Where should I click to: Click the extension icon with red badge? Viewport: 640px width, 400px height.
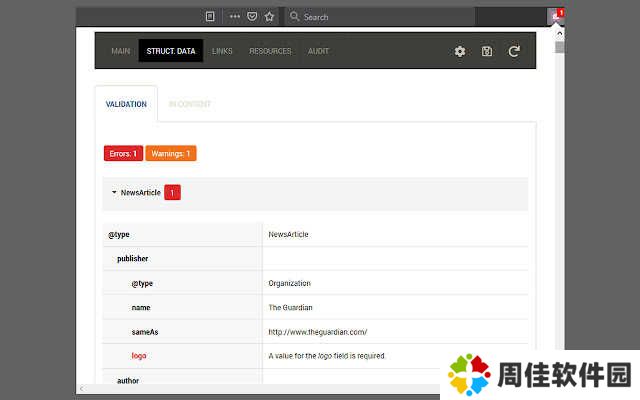[556, 16]
